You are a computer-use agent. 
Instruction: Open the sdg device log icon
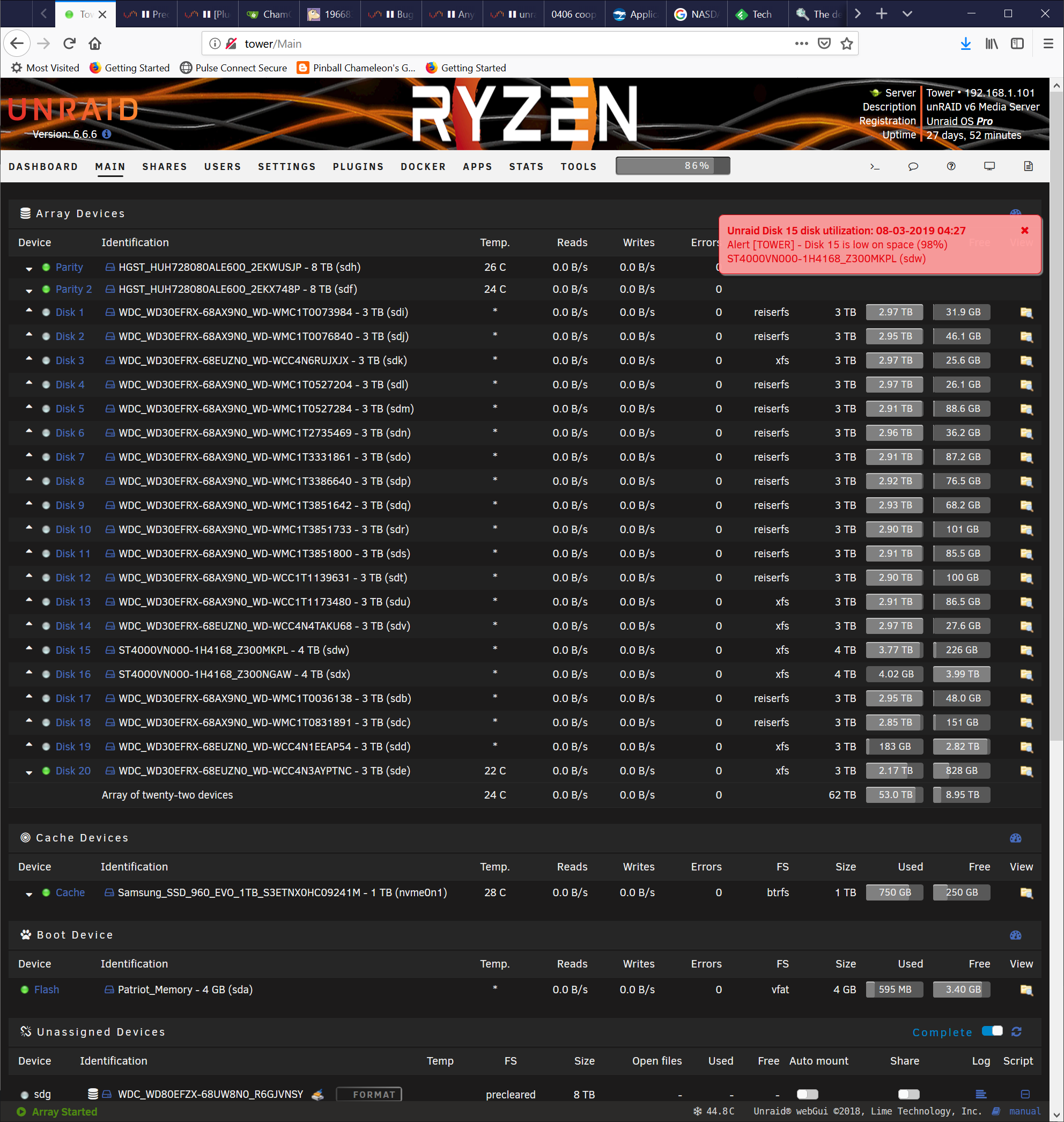(x=981, y=1094)
